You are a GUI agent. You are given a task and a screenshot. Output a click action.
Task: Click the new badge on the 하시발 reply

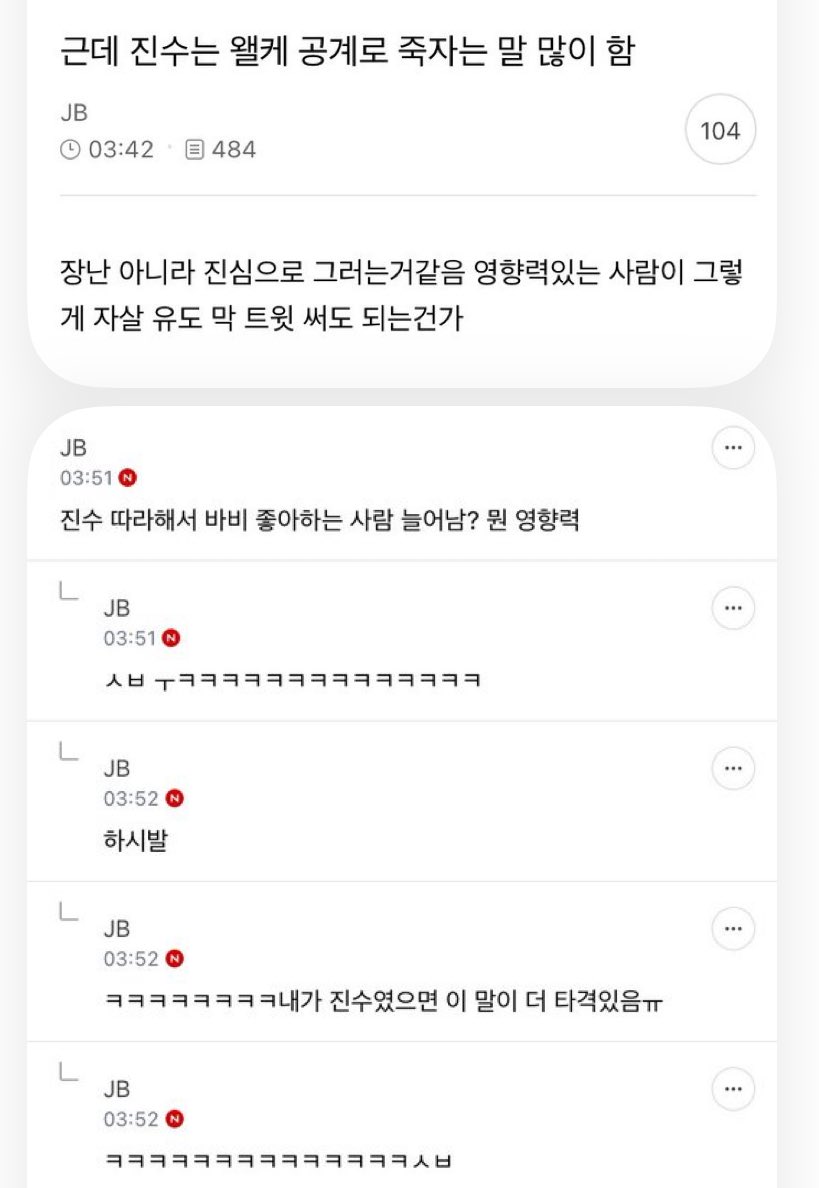pyautogui.click(x=174, y=799)
